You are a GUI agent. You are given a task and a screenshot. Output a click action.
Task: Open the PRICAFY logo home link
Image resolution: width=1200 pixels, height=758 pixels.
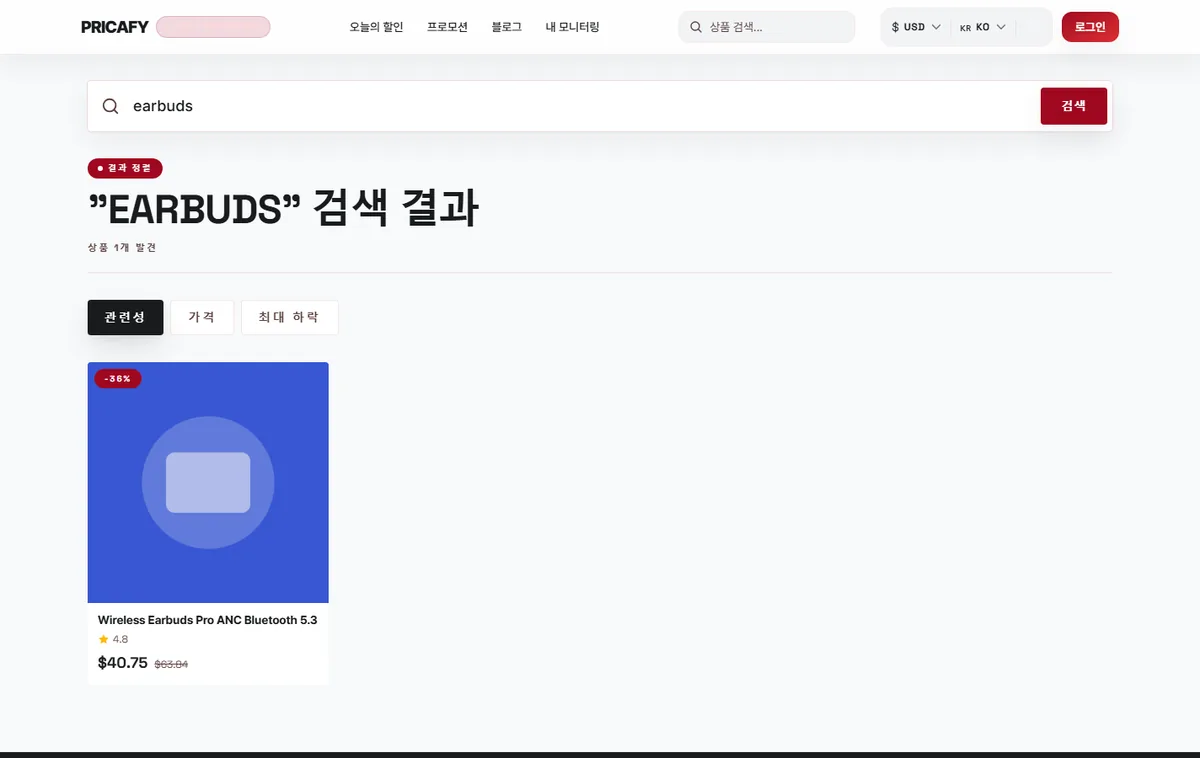[114, 27]
